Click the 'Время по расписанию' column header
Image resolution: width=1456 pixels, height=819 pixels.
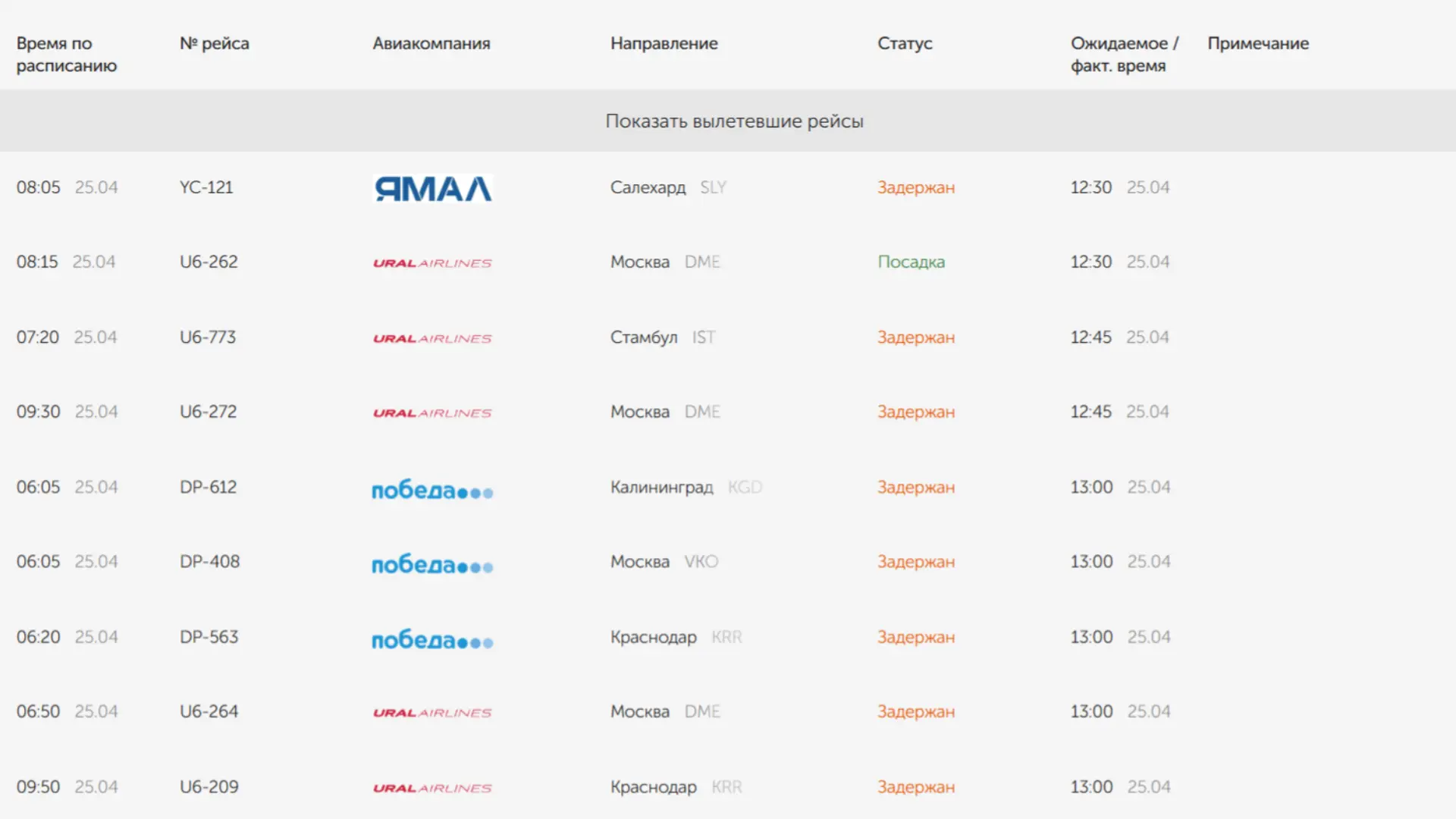[x=66, y=54]
